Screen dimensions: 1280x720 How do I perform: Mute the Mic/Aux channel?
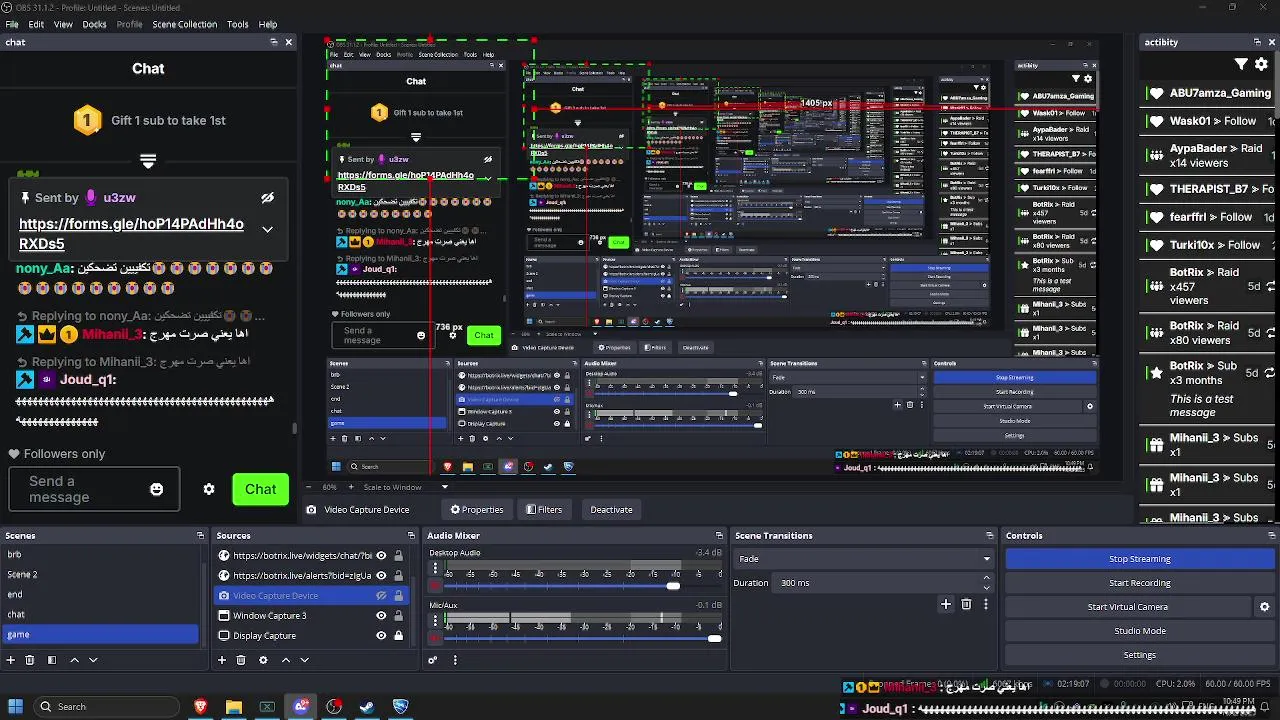point(434,638)
